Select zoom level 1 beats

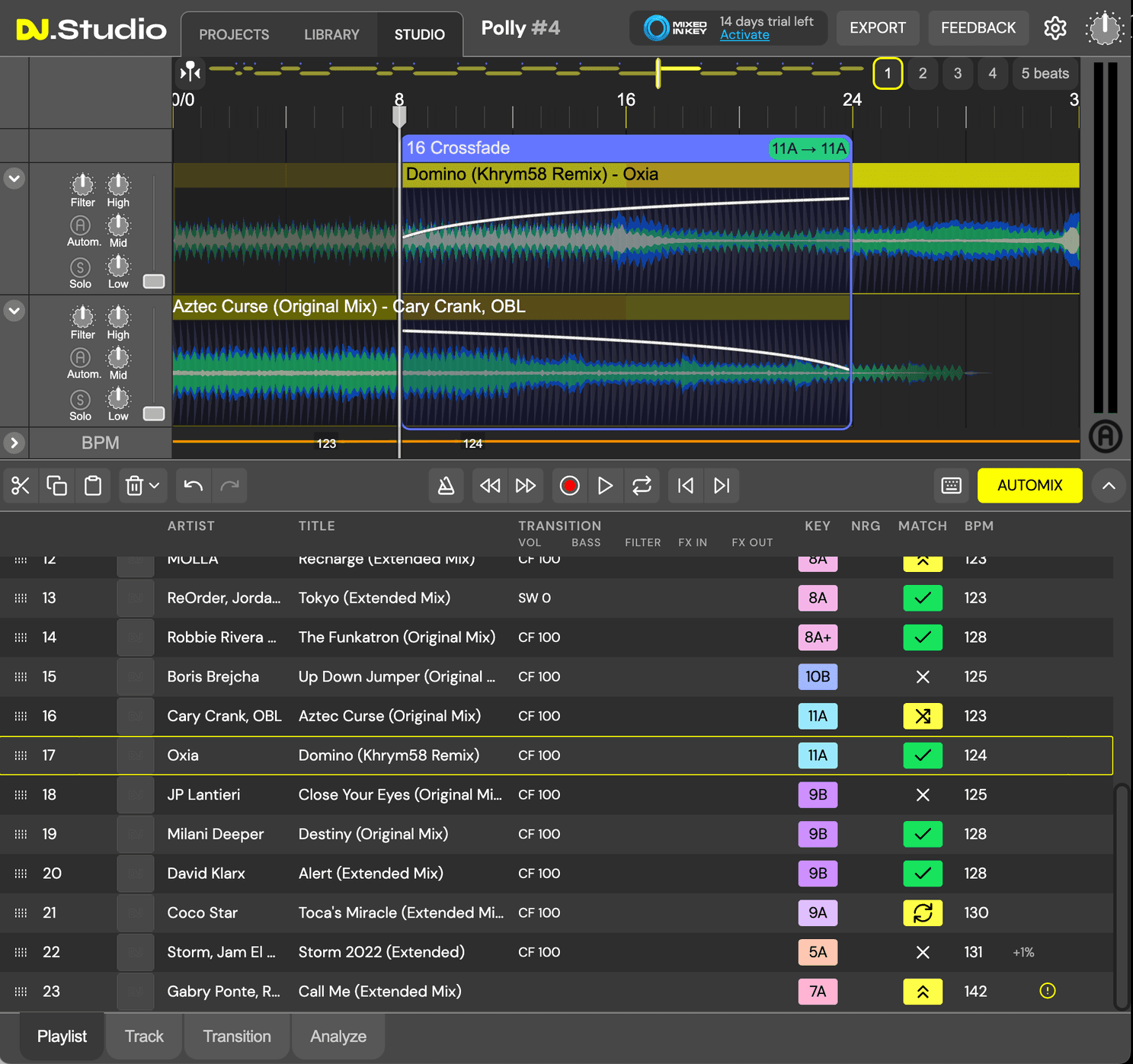click(x=888, y=74)
